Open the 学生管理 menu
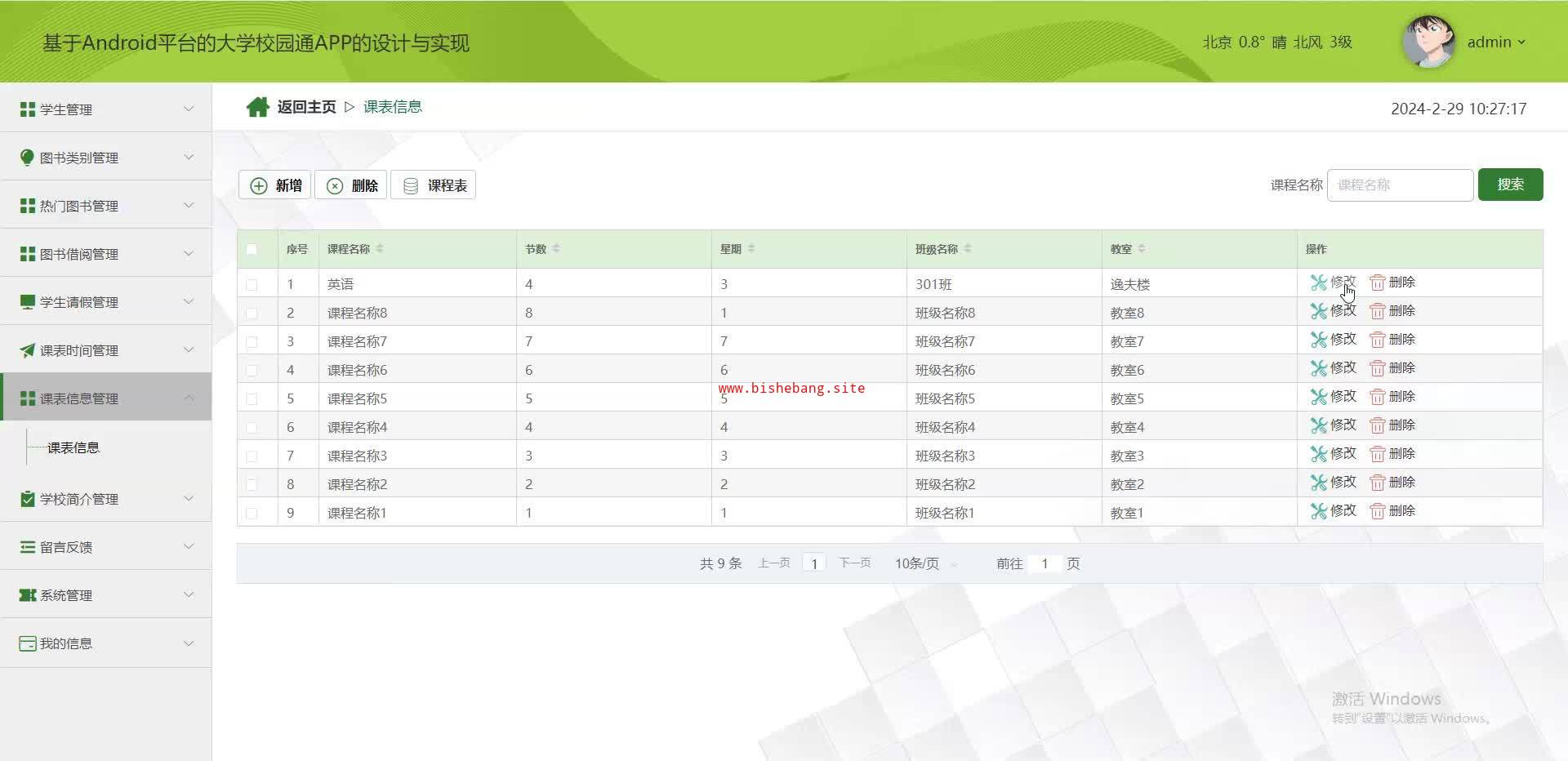Image resolution: width=1568 pixels, height=761 pixels. [106, 109]
